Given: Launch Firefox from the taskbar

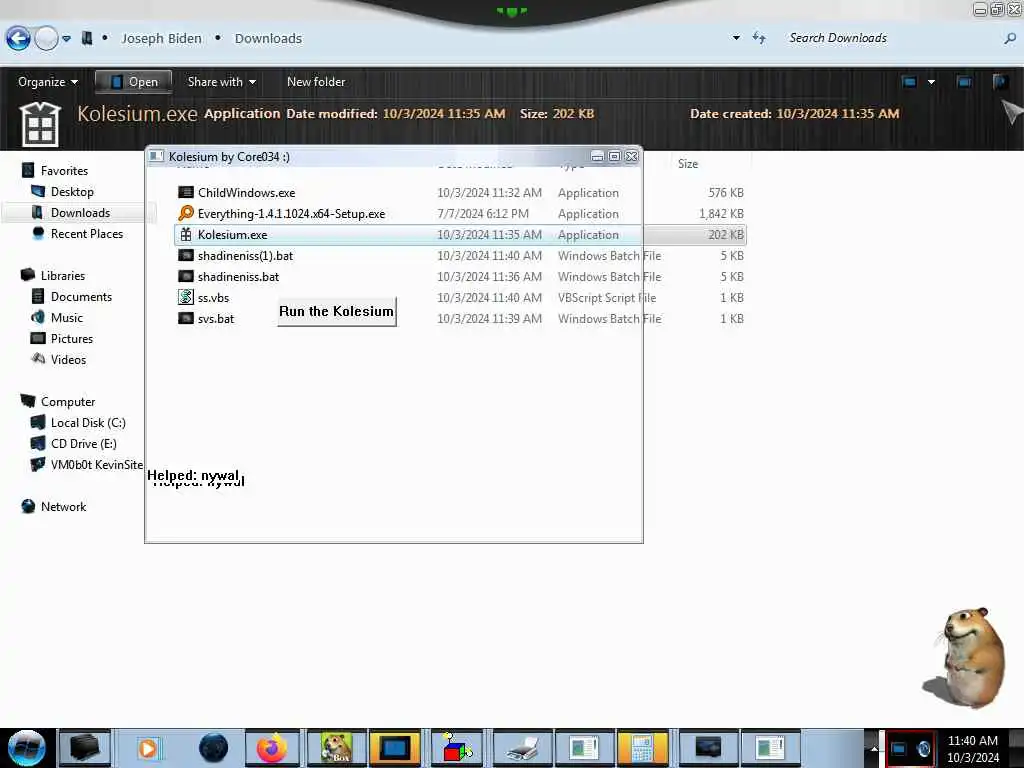Looking at the screenshot, I should 272,748.
